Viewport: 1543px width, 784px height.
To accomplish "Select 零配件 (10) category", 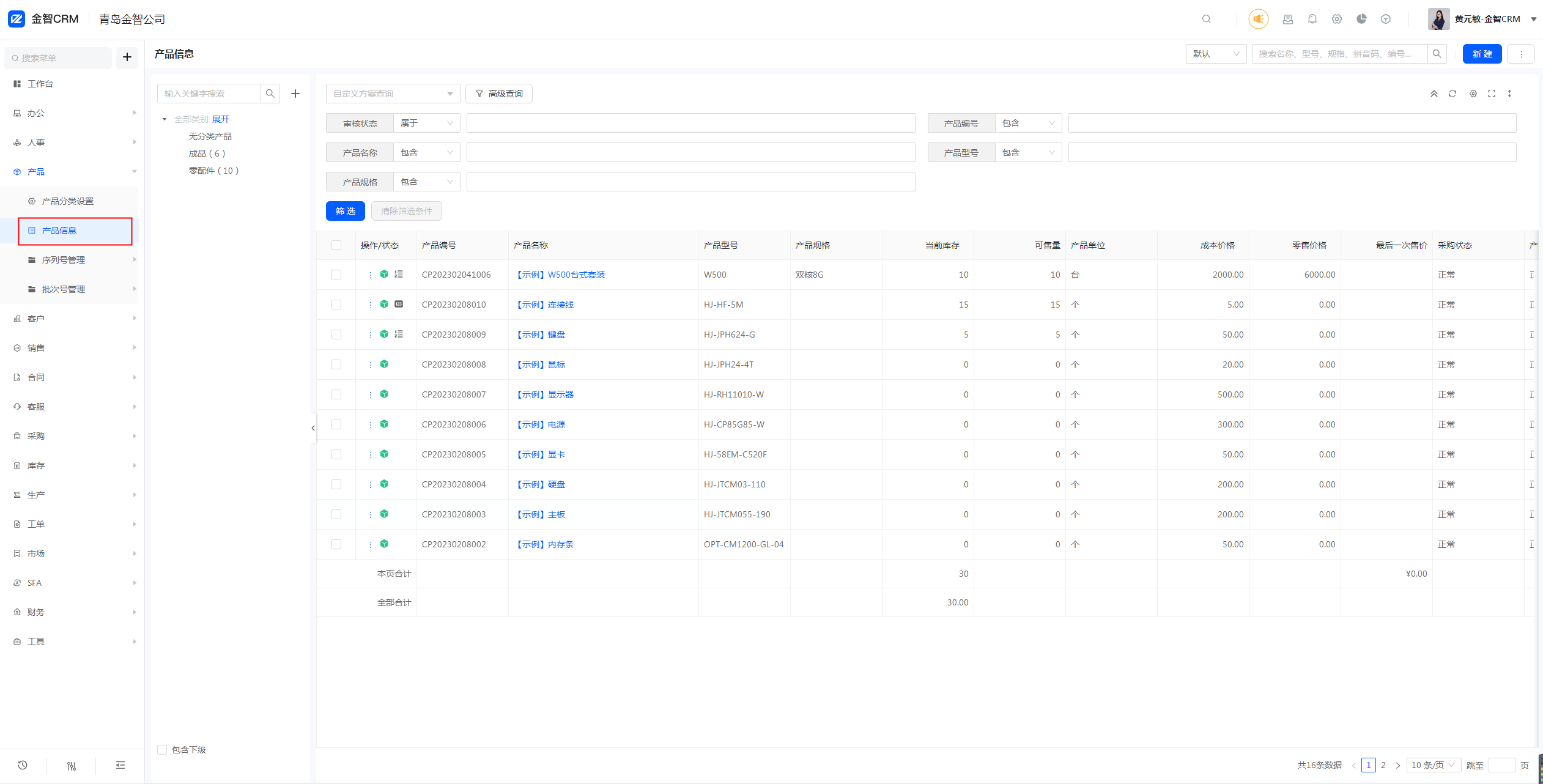I will coord(213,171).
